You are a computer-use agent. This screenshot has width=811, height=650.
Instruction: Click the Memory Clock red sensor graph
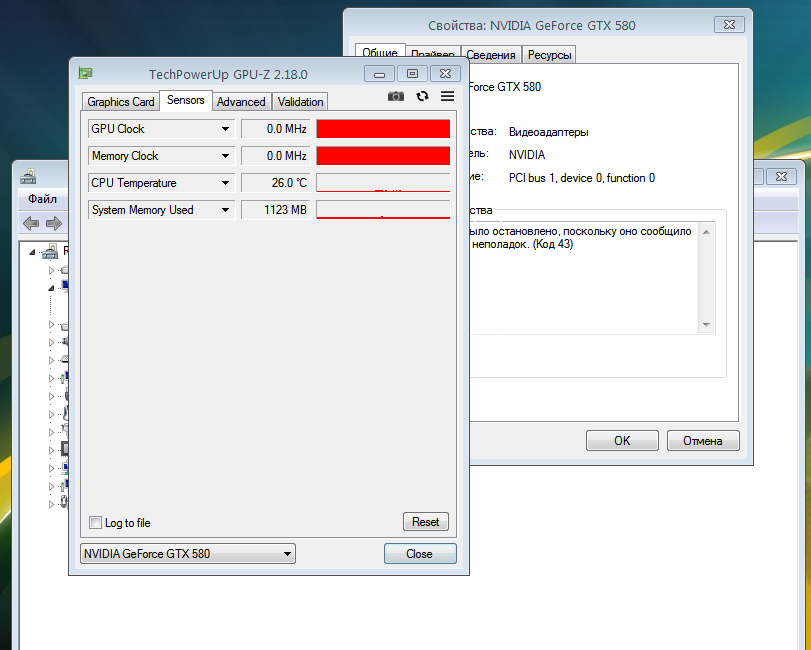(383, 156)
